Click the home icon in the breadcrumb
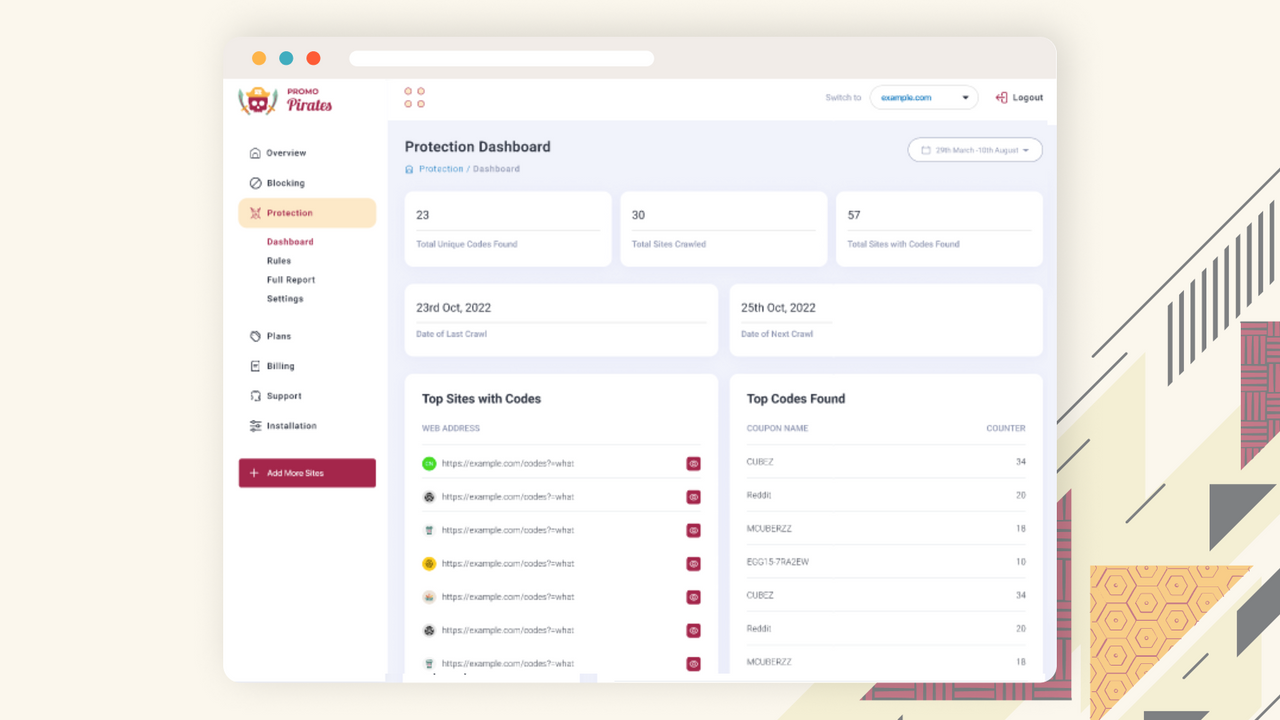The width and height of the screenshot is (1280, 720). (409, 168)
